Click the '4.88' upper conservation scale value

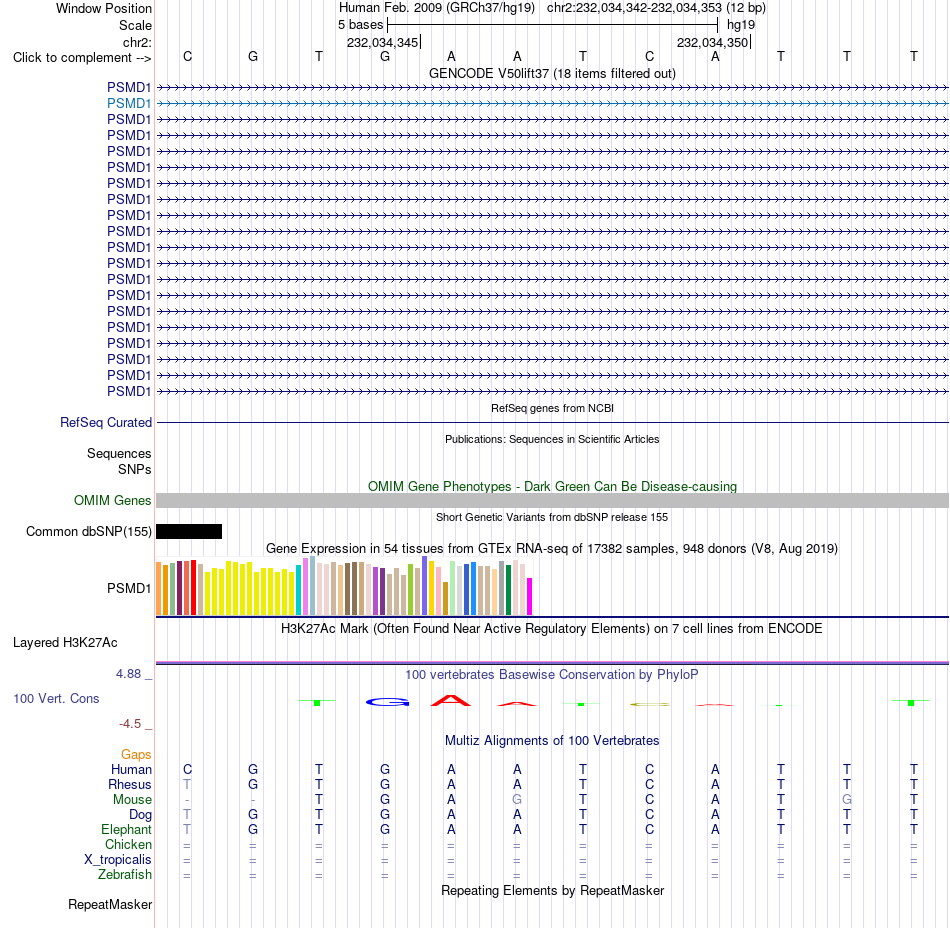128,674
